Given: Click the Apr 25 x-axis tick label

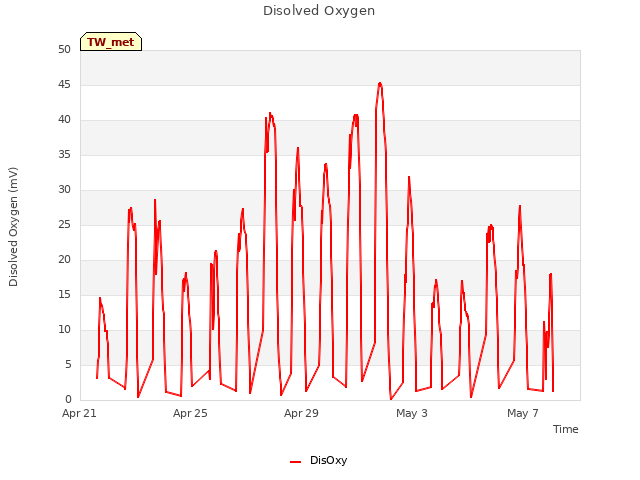Looking at the screenshot, I should 190,413.
